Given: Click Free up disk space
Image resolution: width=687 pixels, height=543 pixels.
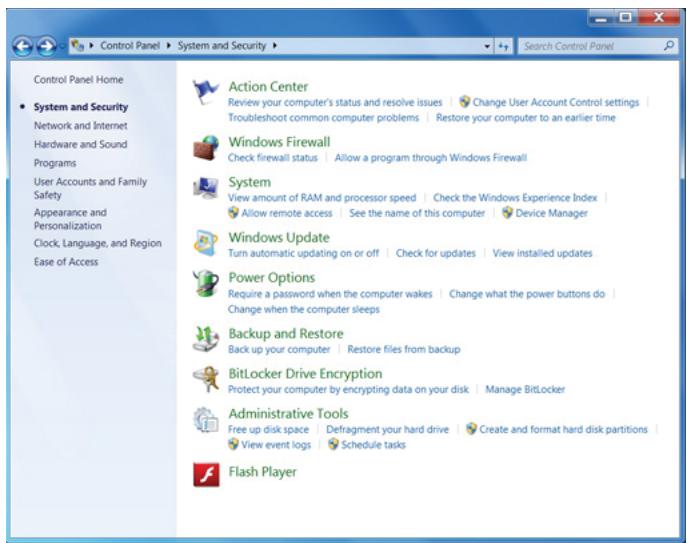Looking at the screenshot, I should (268, 429).
